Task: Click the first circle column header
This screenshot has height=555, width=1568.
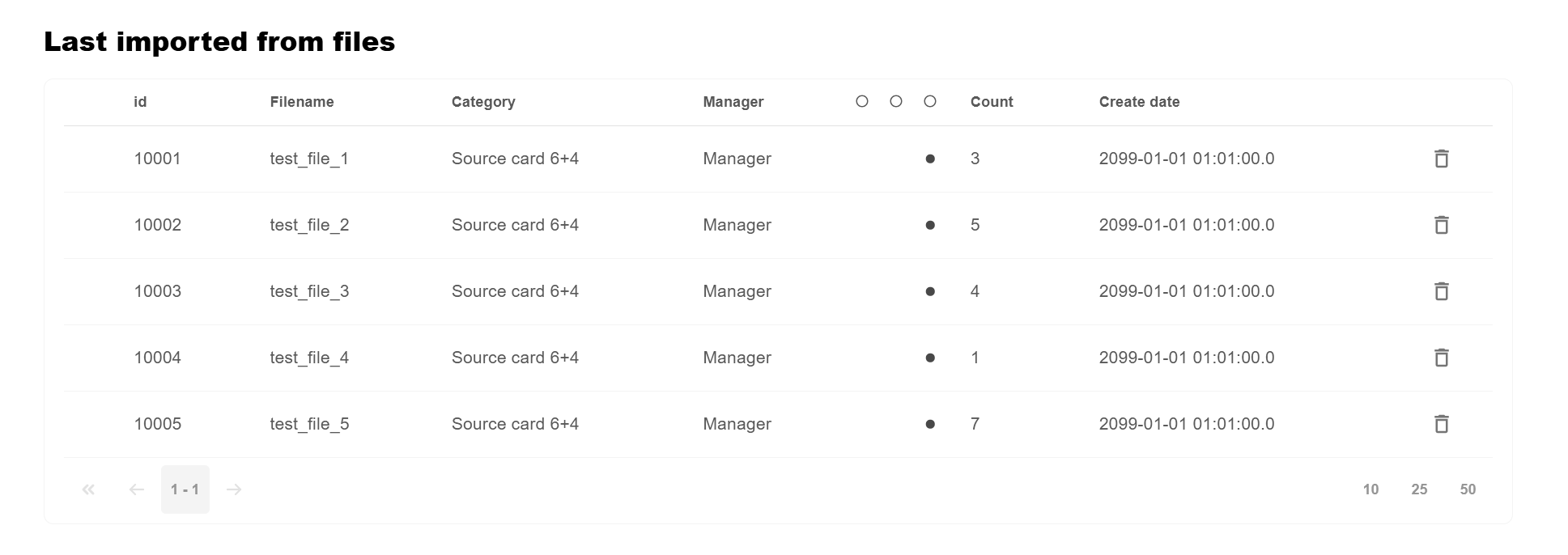Action: (x=862, y=102)
